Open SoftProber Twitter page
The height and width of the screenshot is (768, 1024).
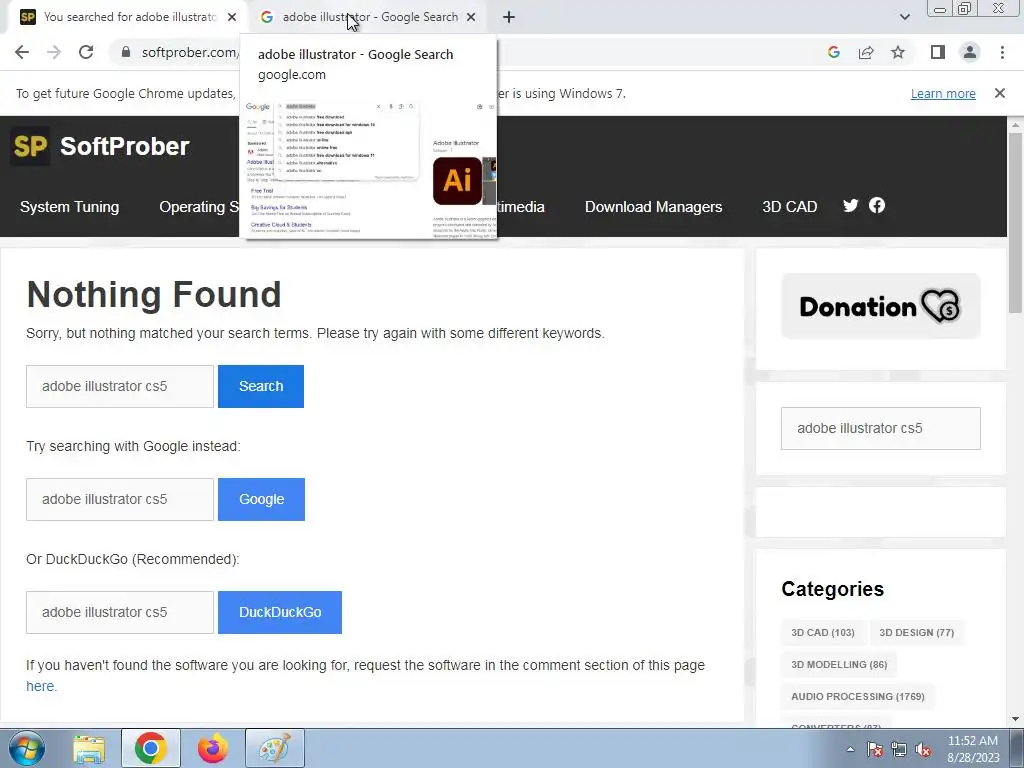pyautogui.click(x=850, y=206)
